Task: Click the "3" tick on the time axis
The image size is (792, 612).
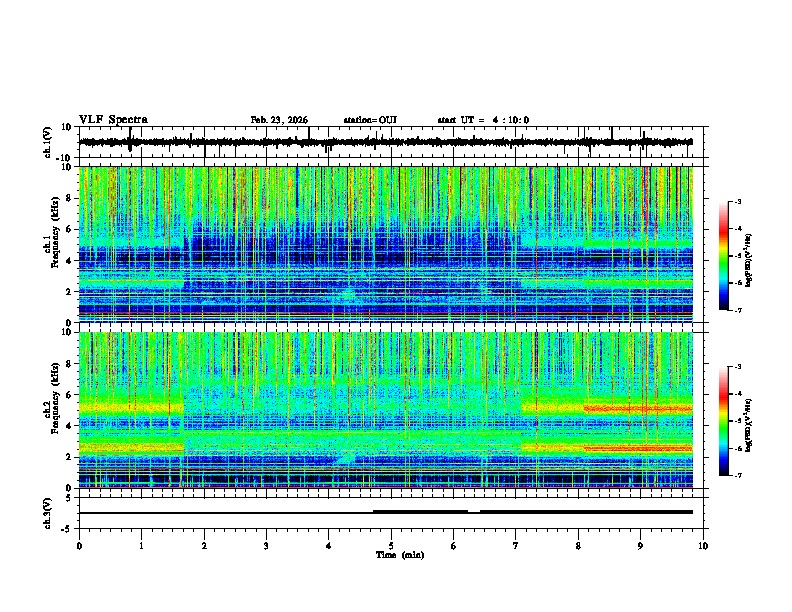Action: pyautogui.click(x=266, y=546)
